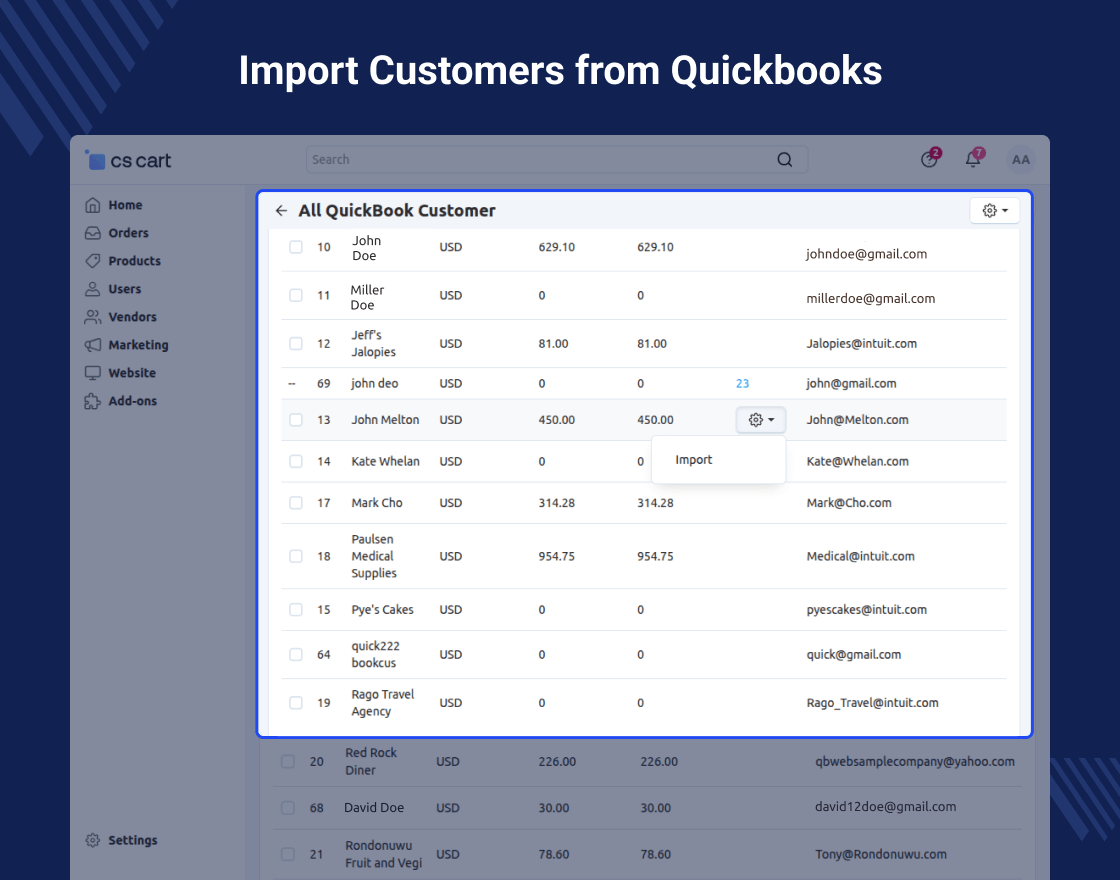
Task: Click the All QuickBook Customer heading
Action: (396, 211)
